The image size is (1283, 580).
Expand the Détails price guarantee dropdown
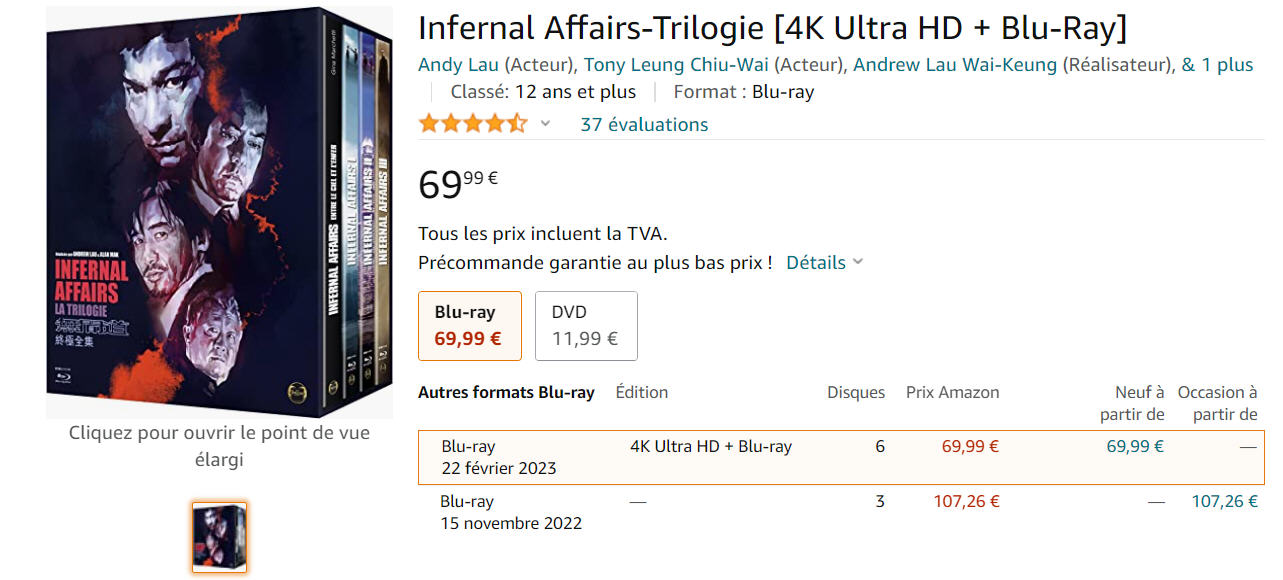(824, 262)
